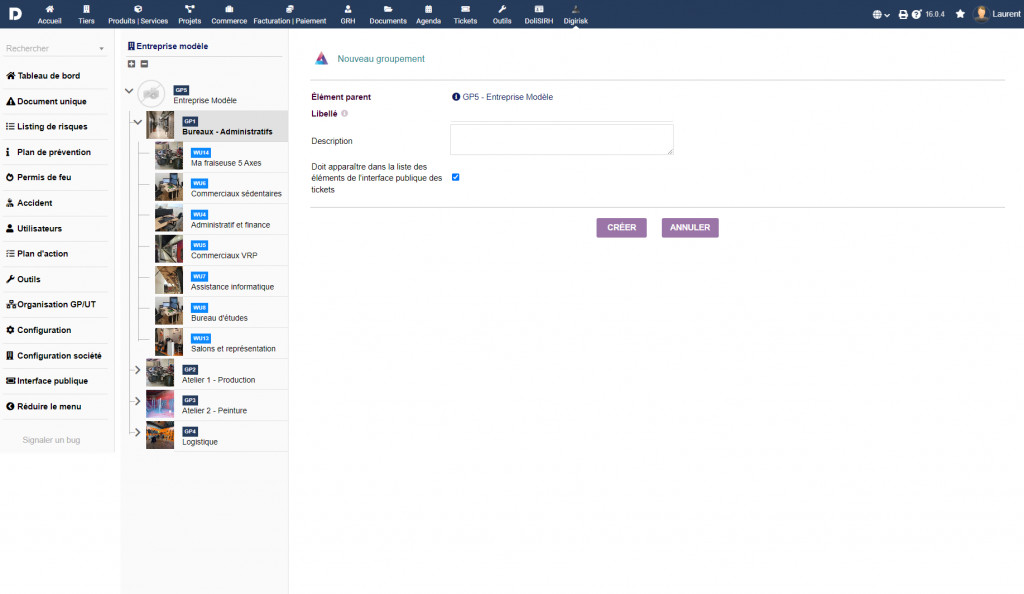
Task: Click the Configuration société building icon
Action: coord(10,356)
